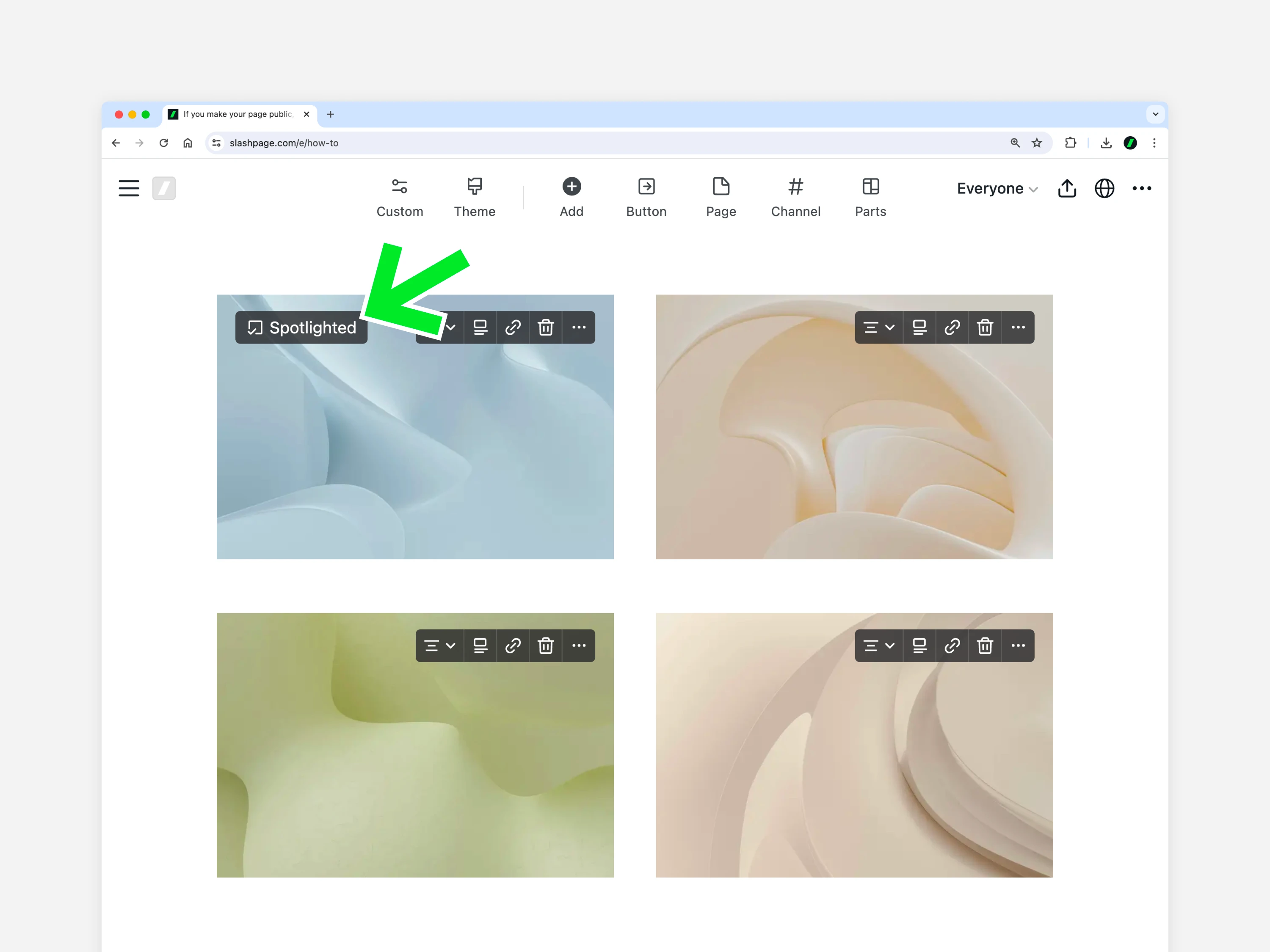Open a new browser tab

point(330,114)
